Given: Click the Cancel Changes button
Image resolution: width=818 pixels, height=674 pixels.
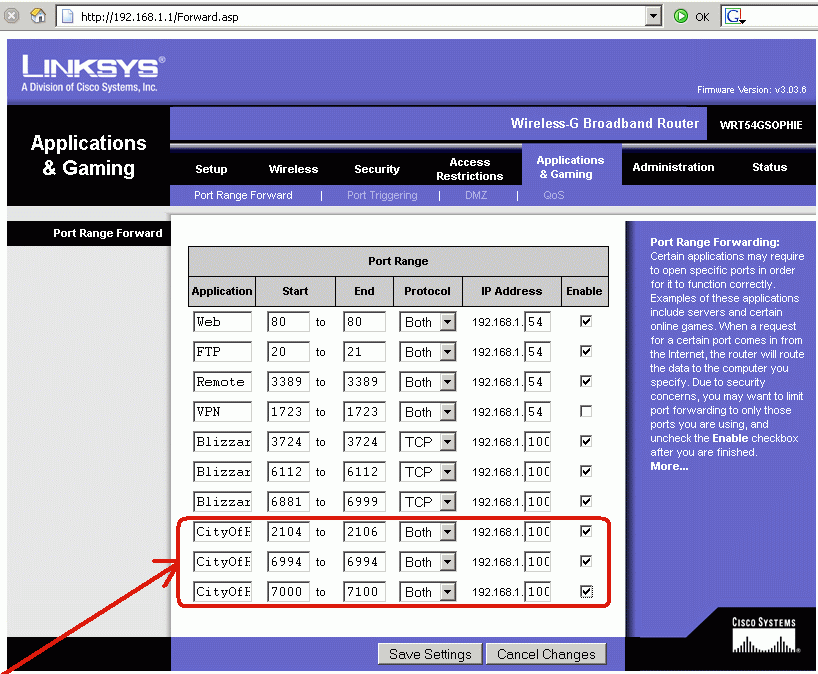Looking at the screenshot, I should tap(545, 654).
